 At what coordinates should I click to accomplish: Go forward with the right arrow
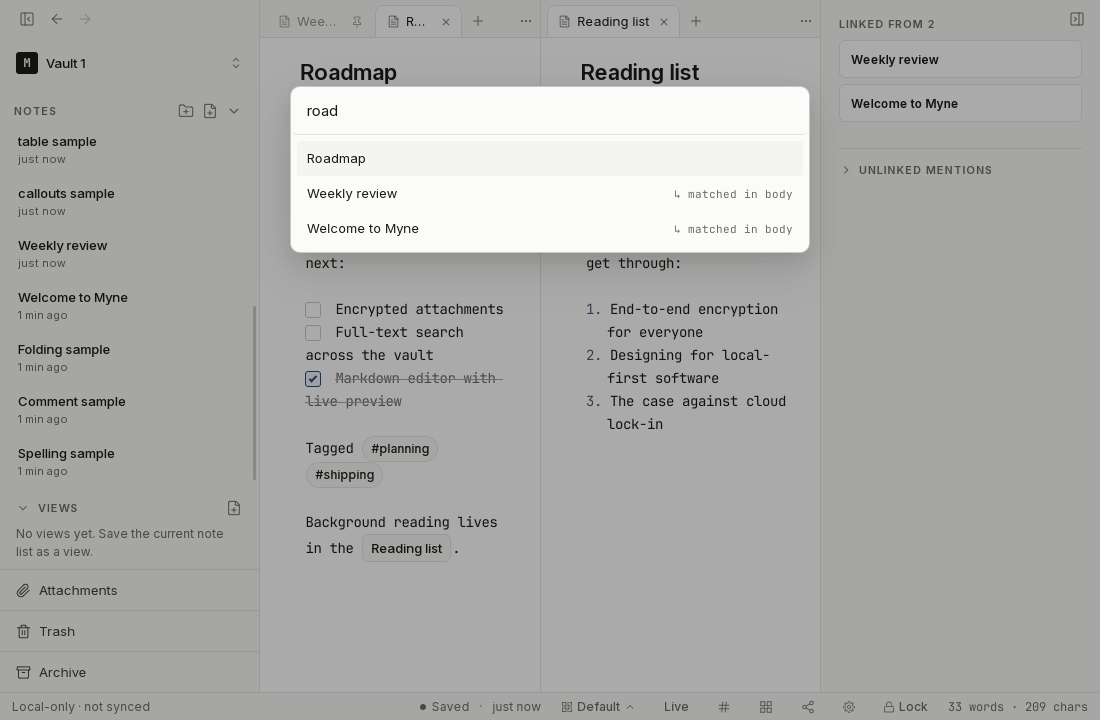tap(85, 19)
